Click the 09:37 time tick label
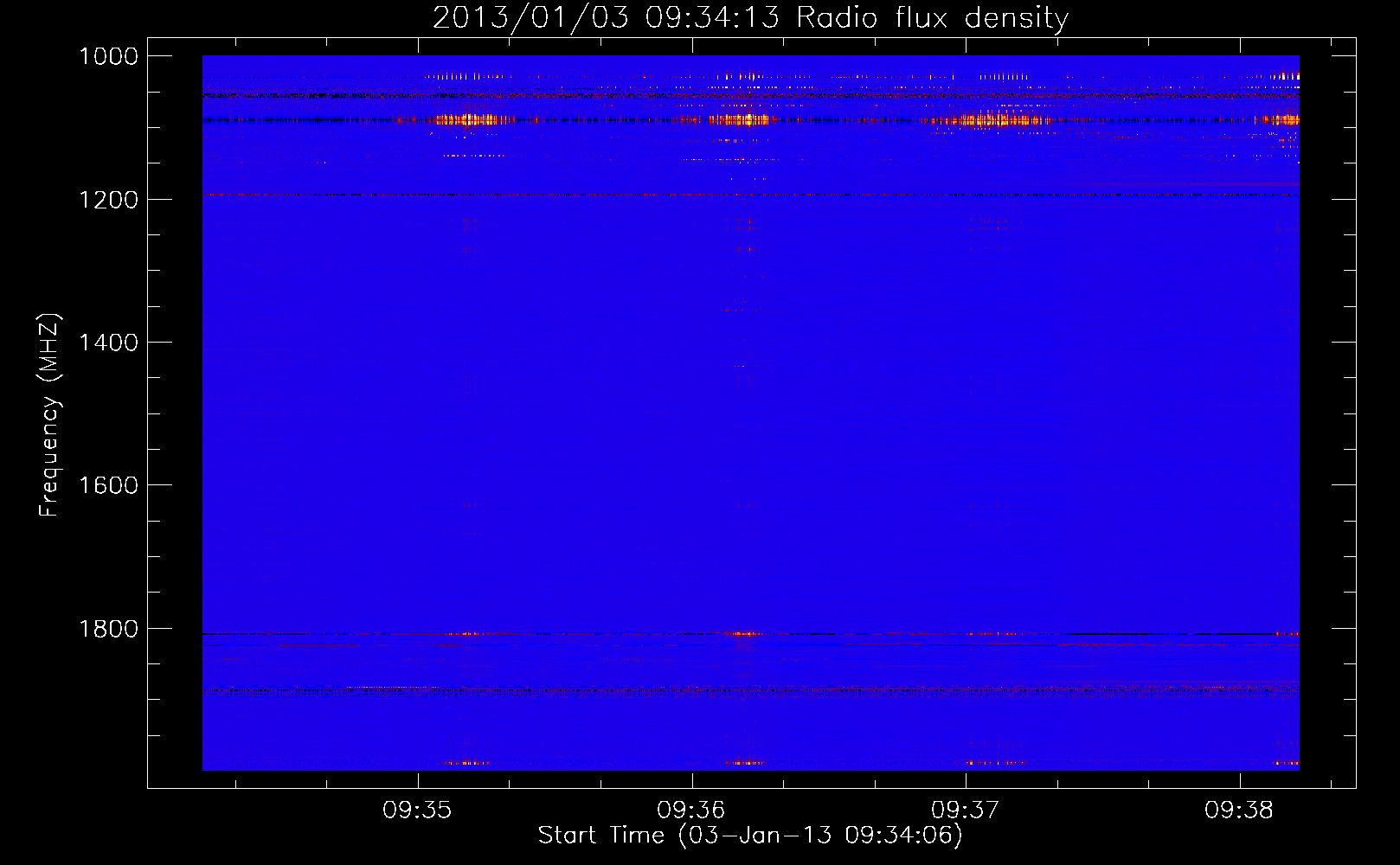This screenshot has height=865, width=1400. click(965, 811)
